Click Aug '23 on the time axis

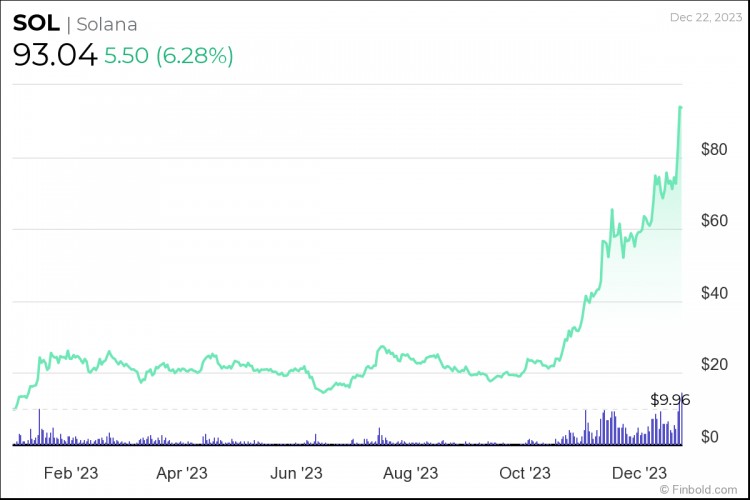(411, 472)
